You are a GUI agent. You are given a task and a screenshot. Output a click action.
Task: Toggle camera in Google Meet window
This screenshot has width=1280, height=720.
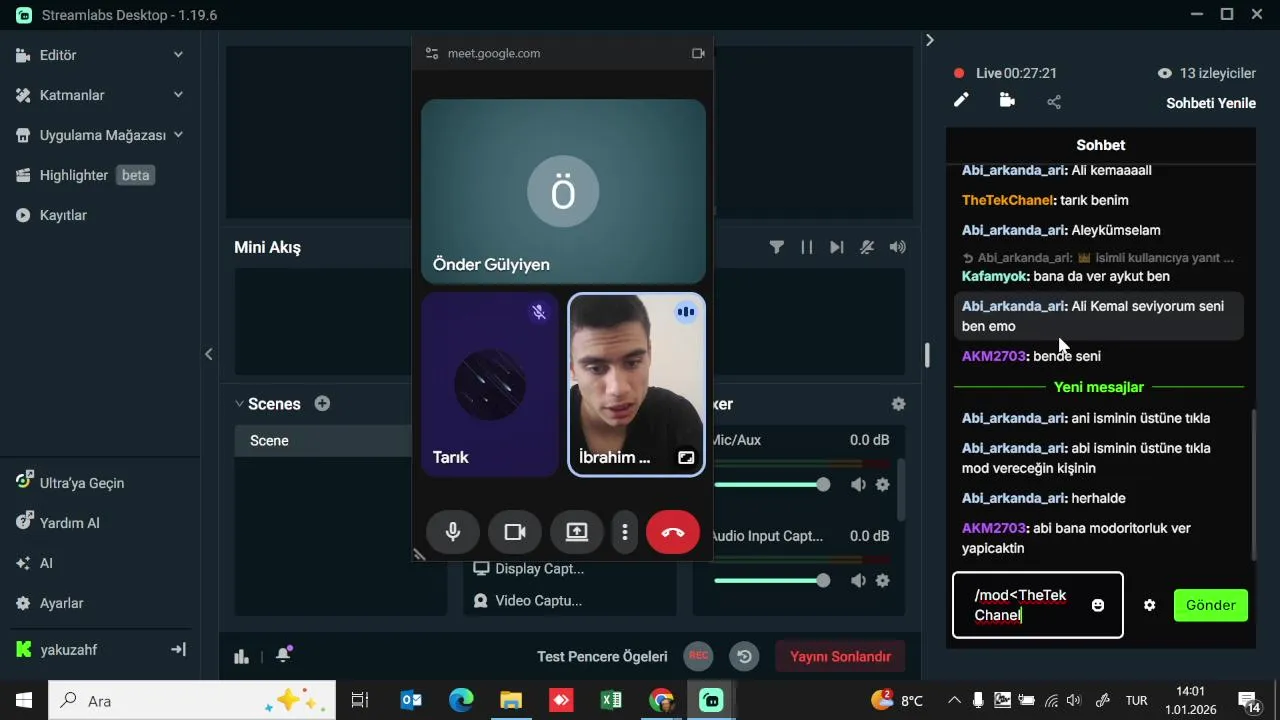click(515, 532)
